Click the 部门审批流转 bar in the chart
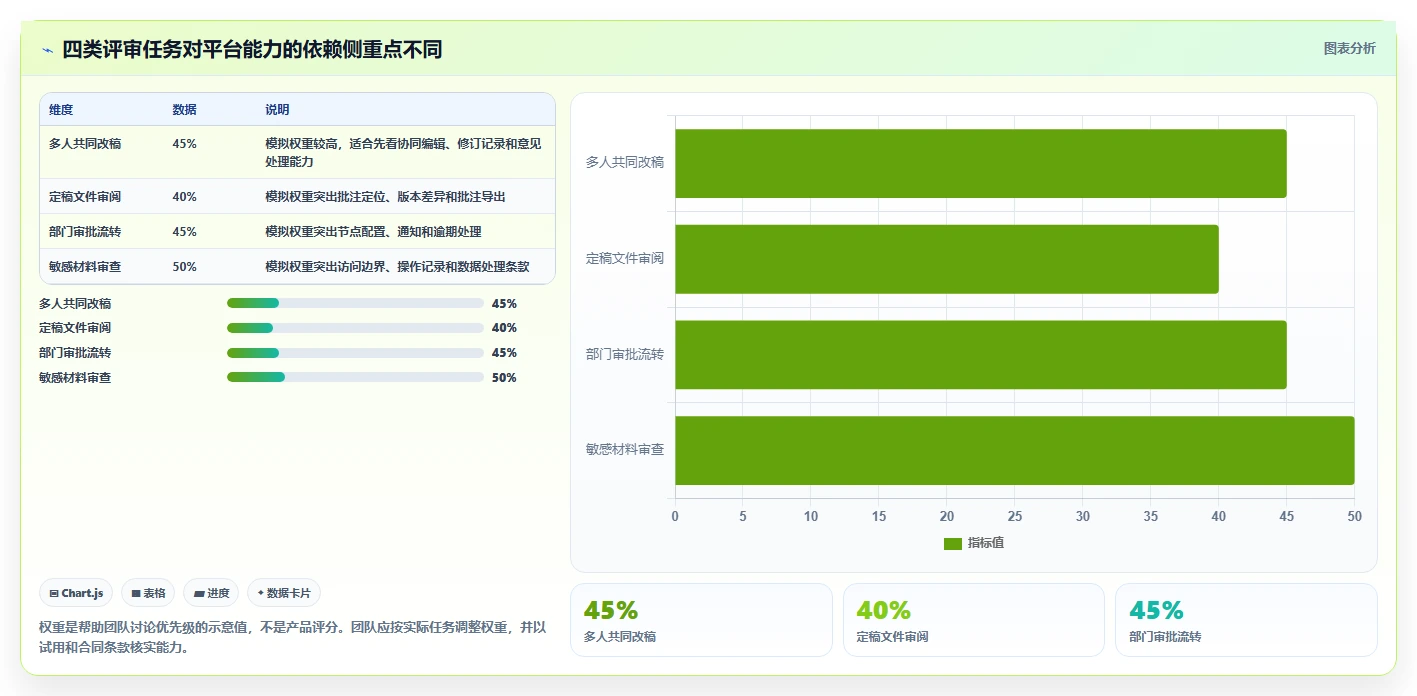The height and width of the screenshot is (696, 1417). [x=981, y=355]
